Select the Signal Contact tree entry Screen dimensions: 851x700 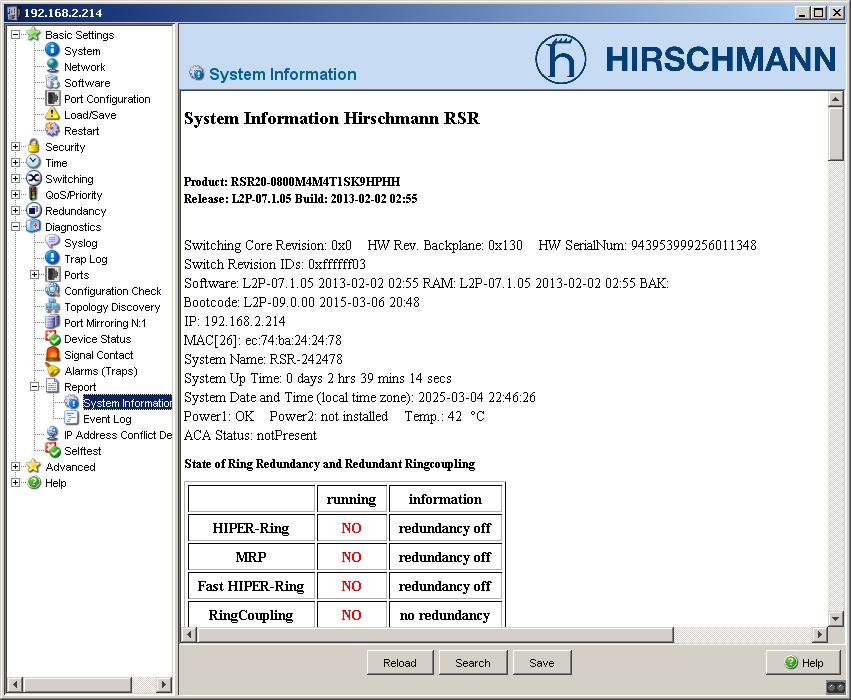click(98, 355)
